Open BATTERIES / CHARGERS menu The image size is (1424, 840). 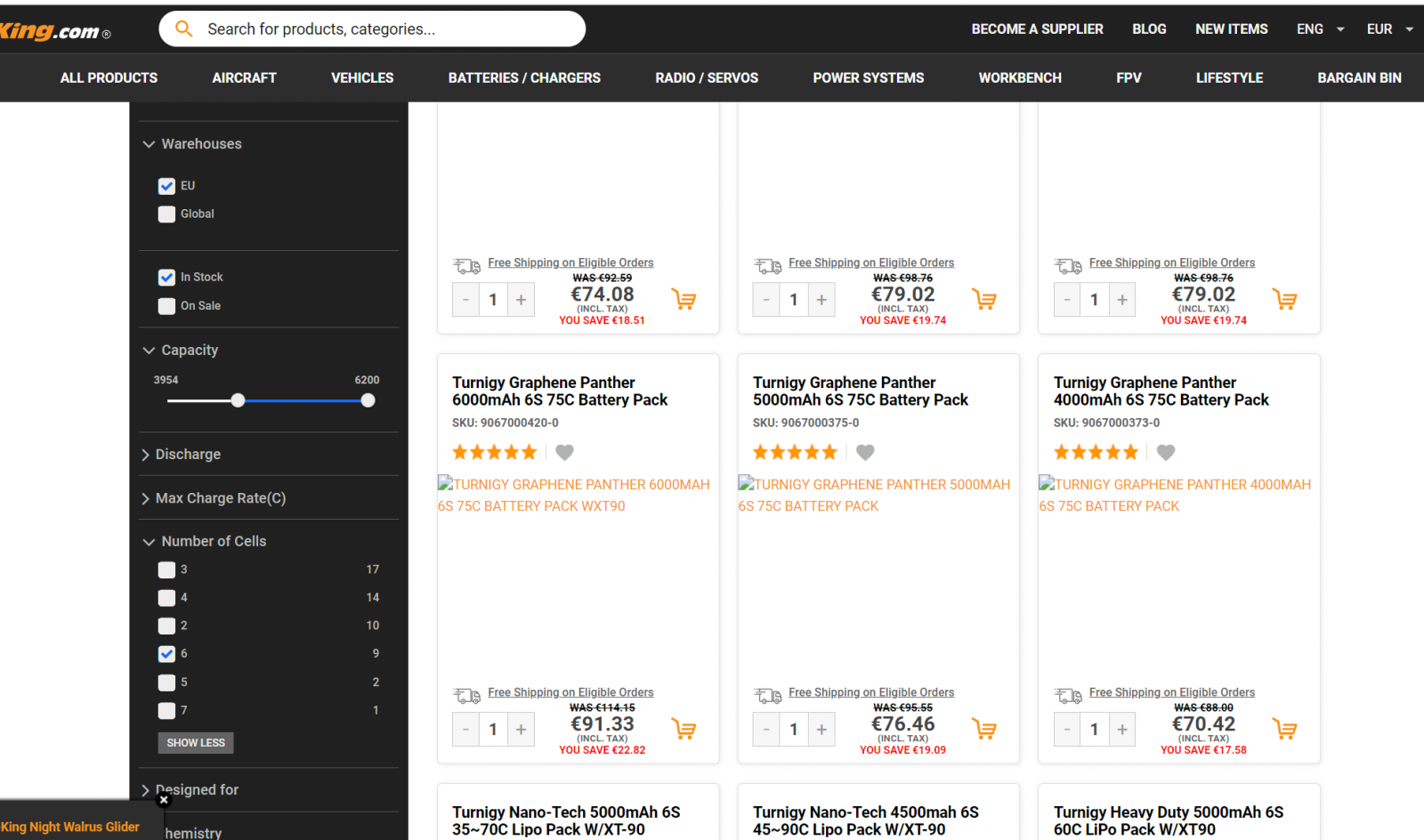point(524,78)
